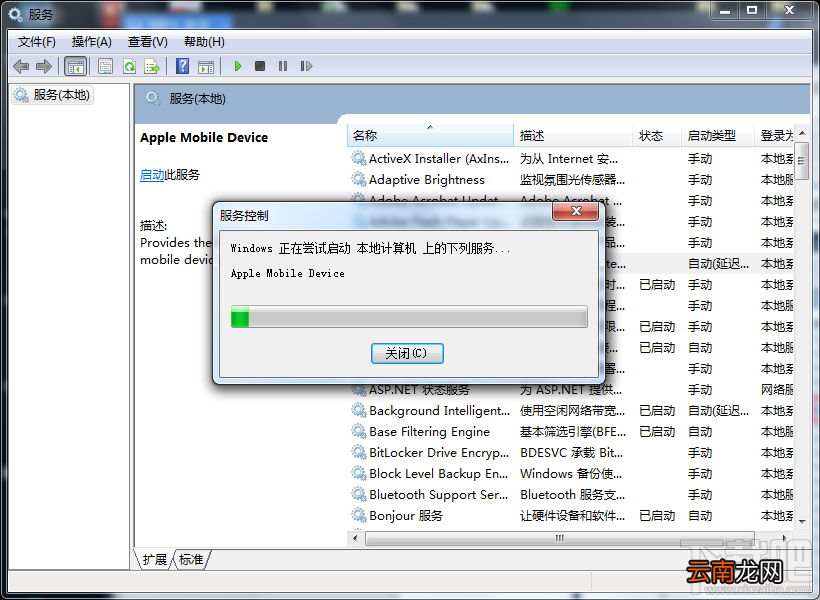Viewport: 820px width, 600px height.
Task: Open the 帮助(H) menu
Action: (204, 42)
